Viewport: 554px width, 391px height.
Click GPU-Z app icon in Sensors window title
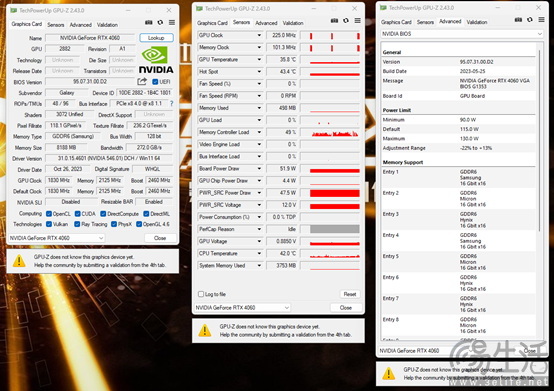pyautogui.click(x=199, y=8)
